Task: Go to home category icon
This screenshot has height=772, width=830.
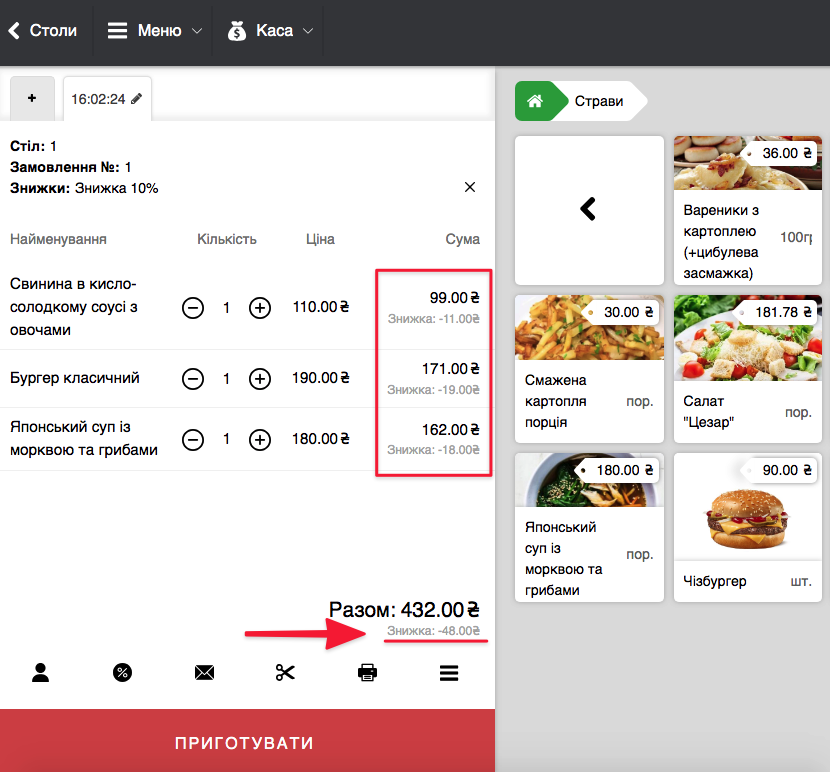Action: (x=535, y=101)
